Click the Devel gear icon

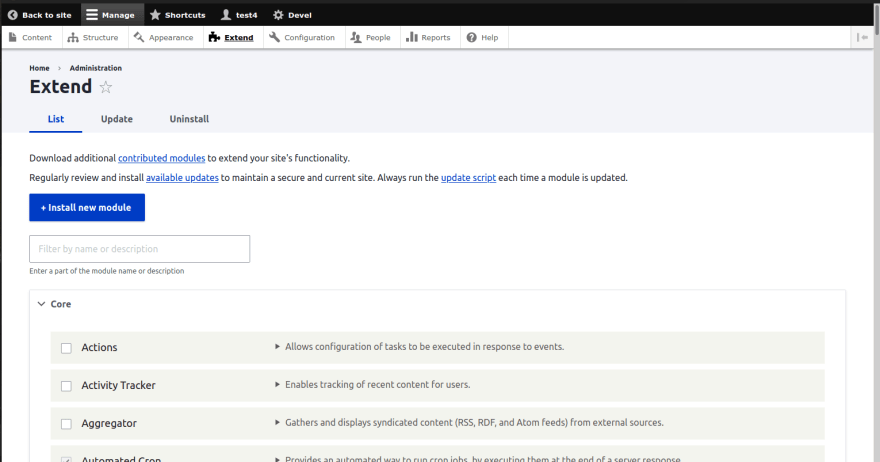[278, 15]
